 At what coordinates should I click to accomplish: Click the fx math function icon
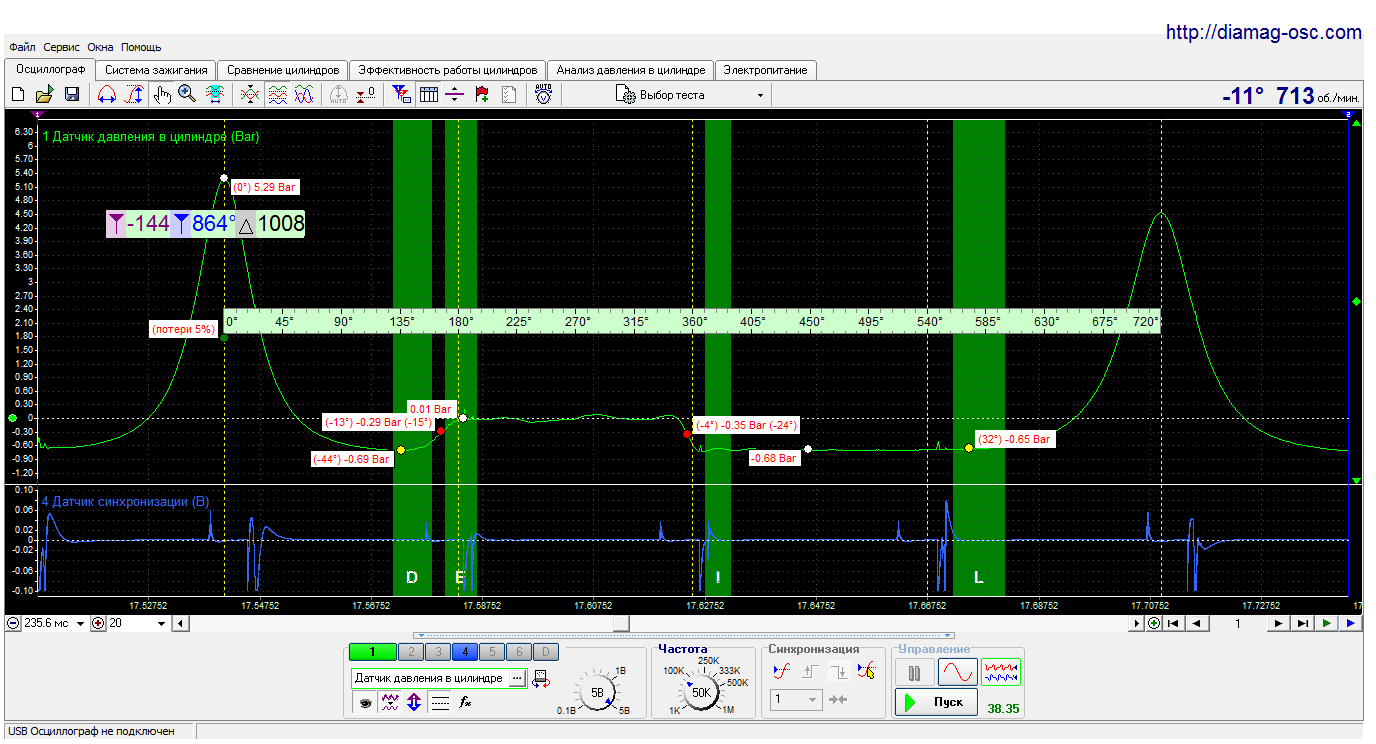coord(465,703)
